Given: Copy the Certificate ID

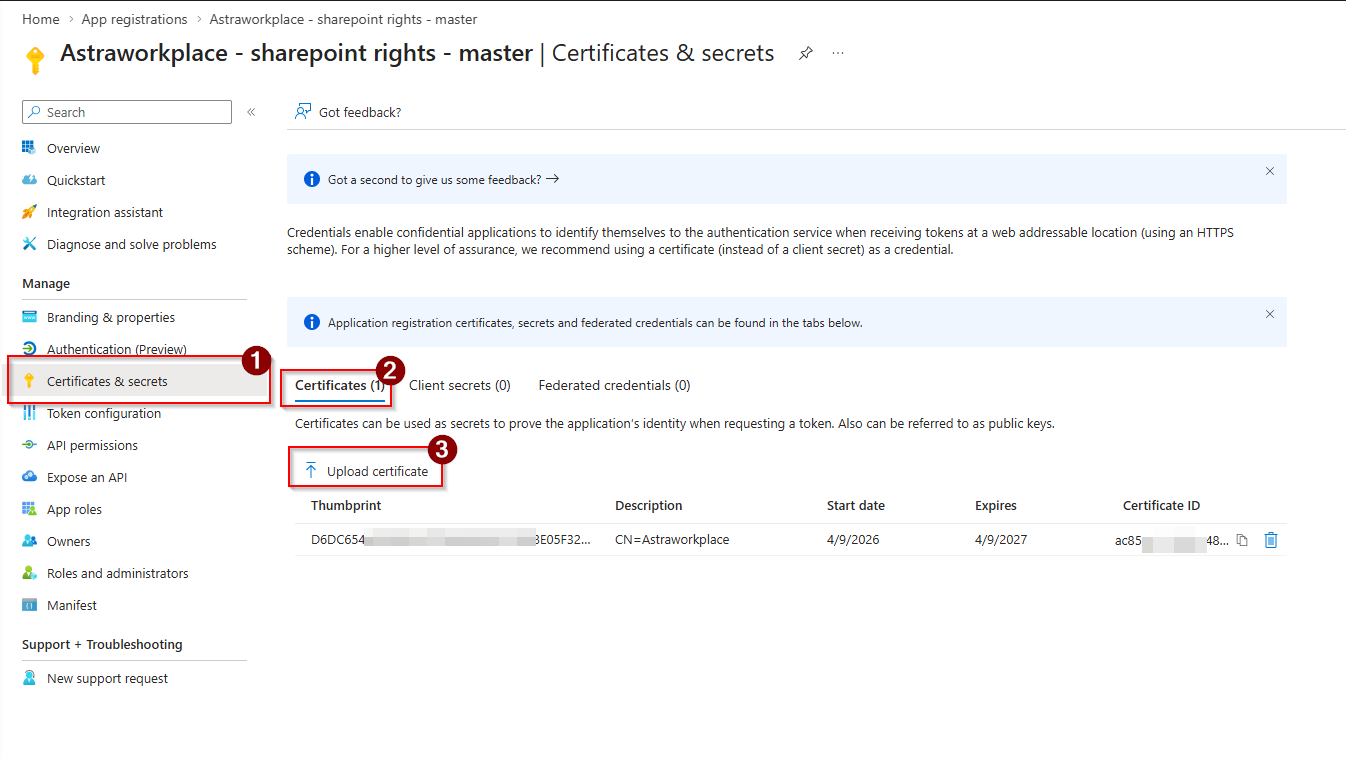Looking at the screenshot, I should pyautogui.click(x=1241, y=539).
